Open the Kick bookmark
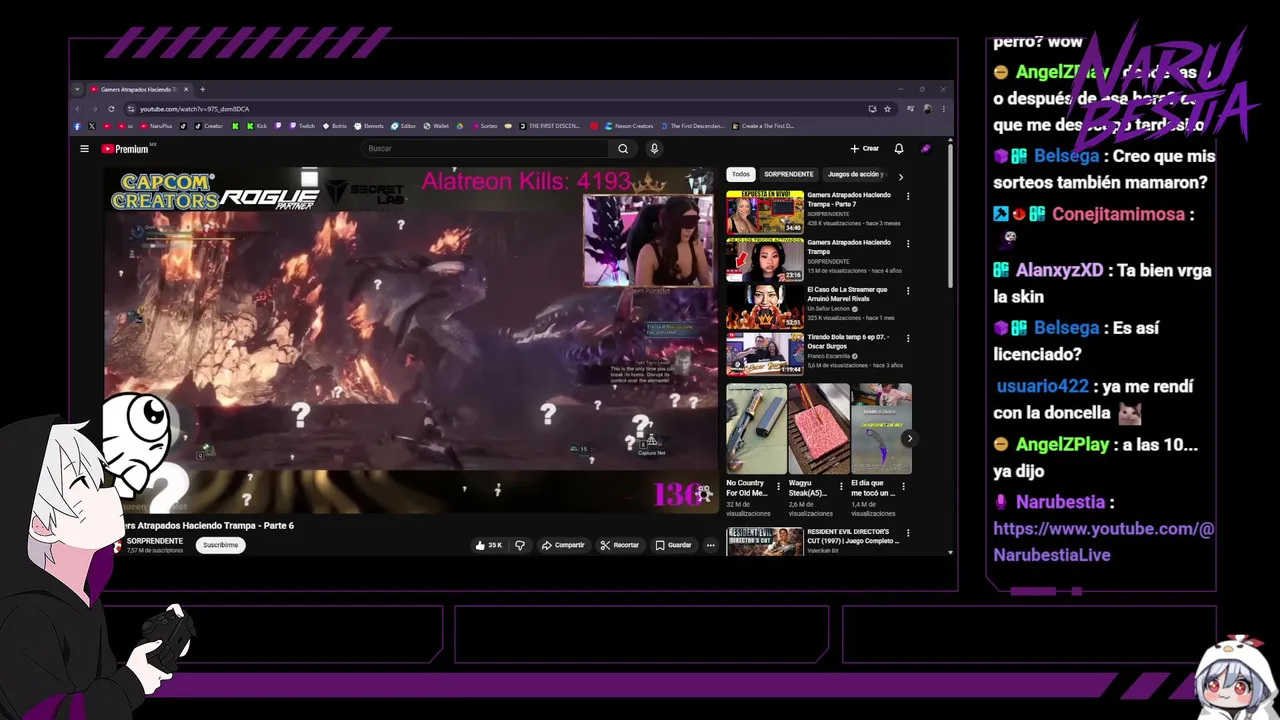This screenshot has width=1280, height=720. tap(257, 126)
